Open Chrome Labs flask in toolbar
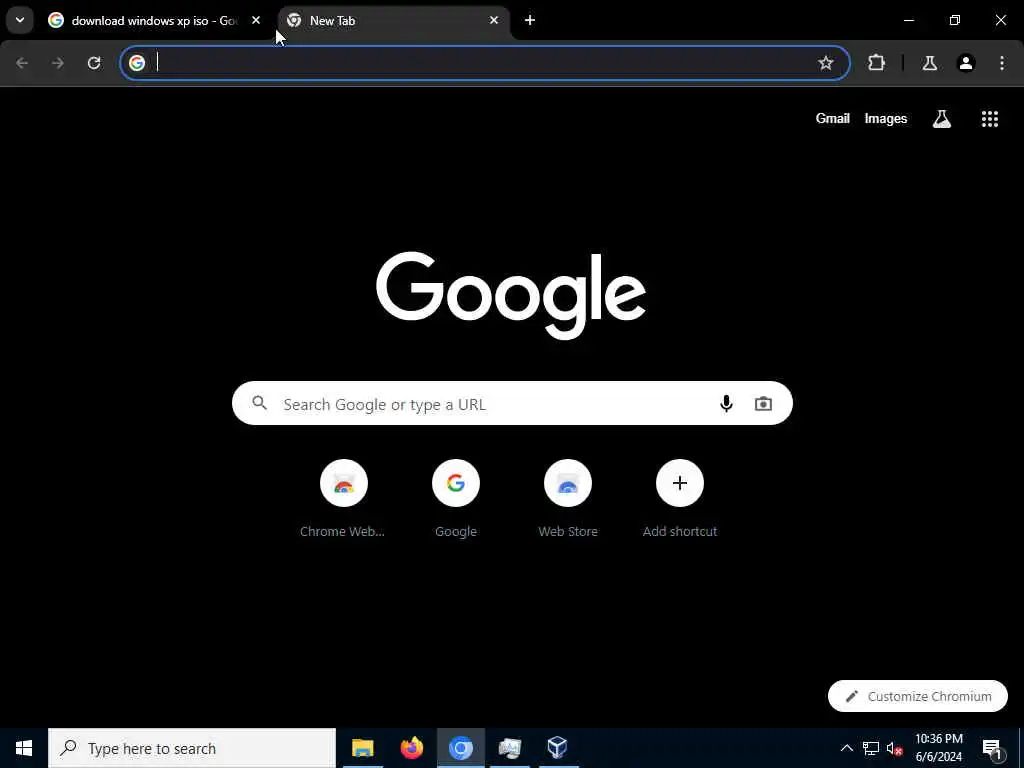 [x=929, y=63]
